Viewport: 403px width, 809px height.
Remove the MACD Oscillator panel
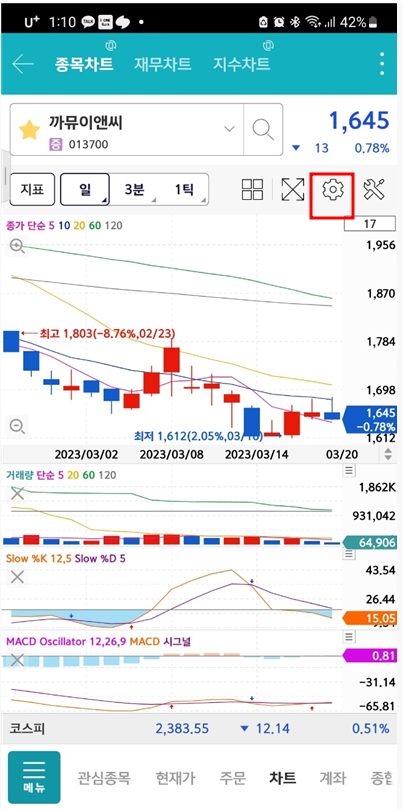[x=17, y=660]
